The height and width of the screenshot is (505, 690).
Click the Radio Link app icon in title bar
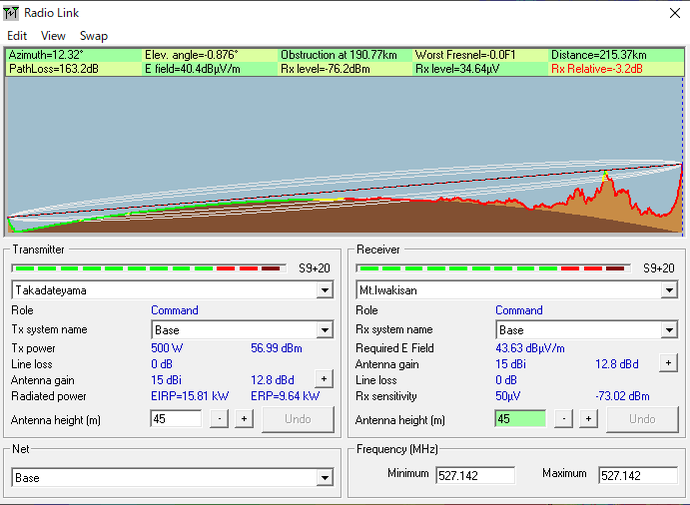coord(11,13)
